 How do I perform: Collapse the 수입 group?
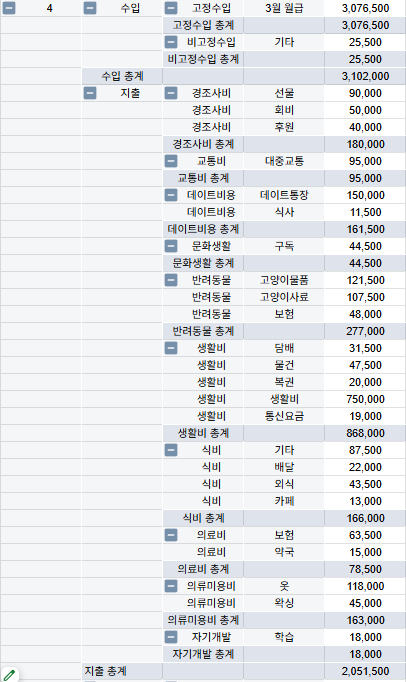coord(90,8)
